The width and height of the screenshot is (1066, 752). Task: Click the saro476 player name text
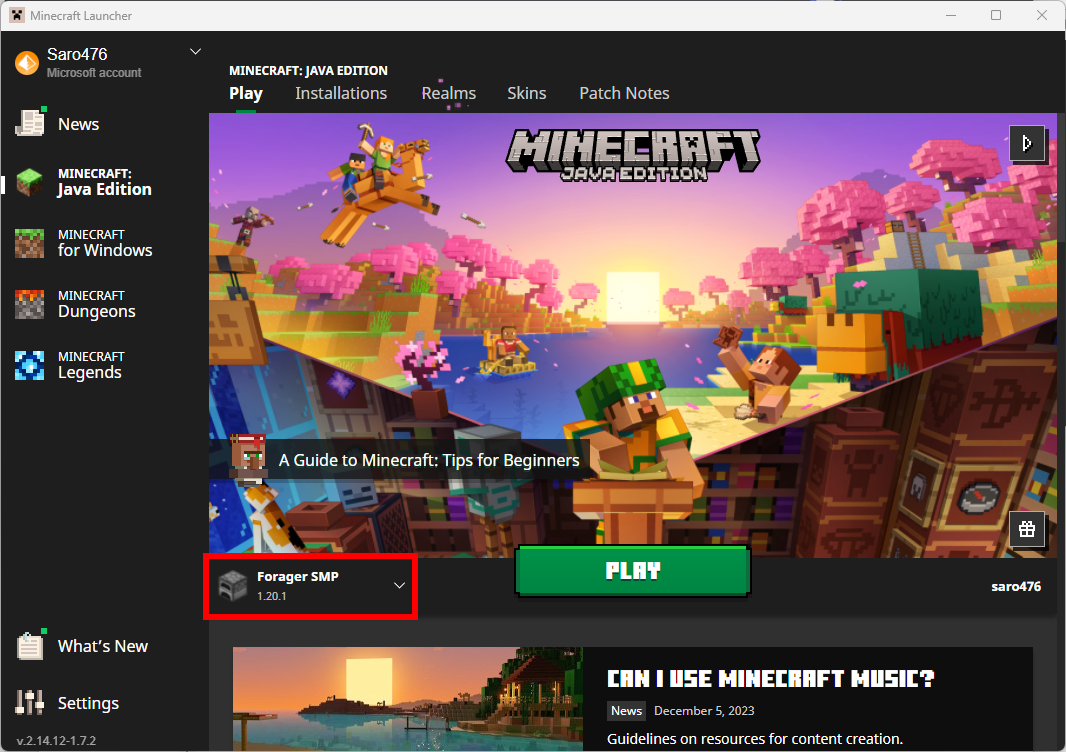pos(1016,586)
